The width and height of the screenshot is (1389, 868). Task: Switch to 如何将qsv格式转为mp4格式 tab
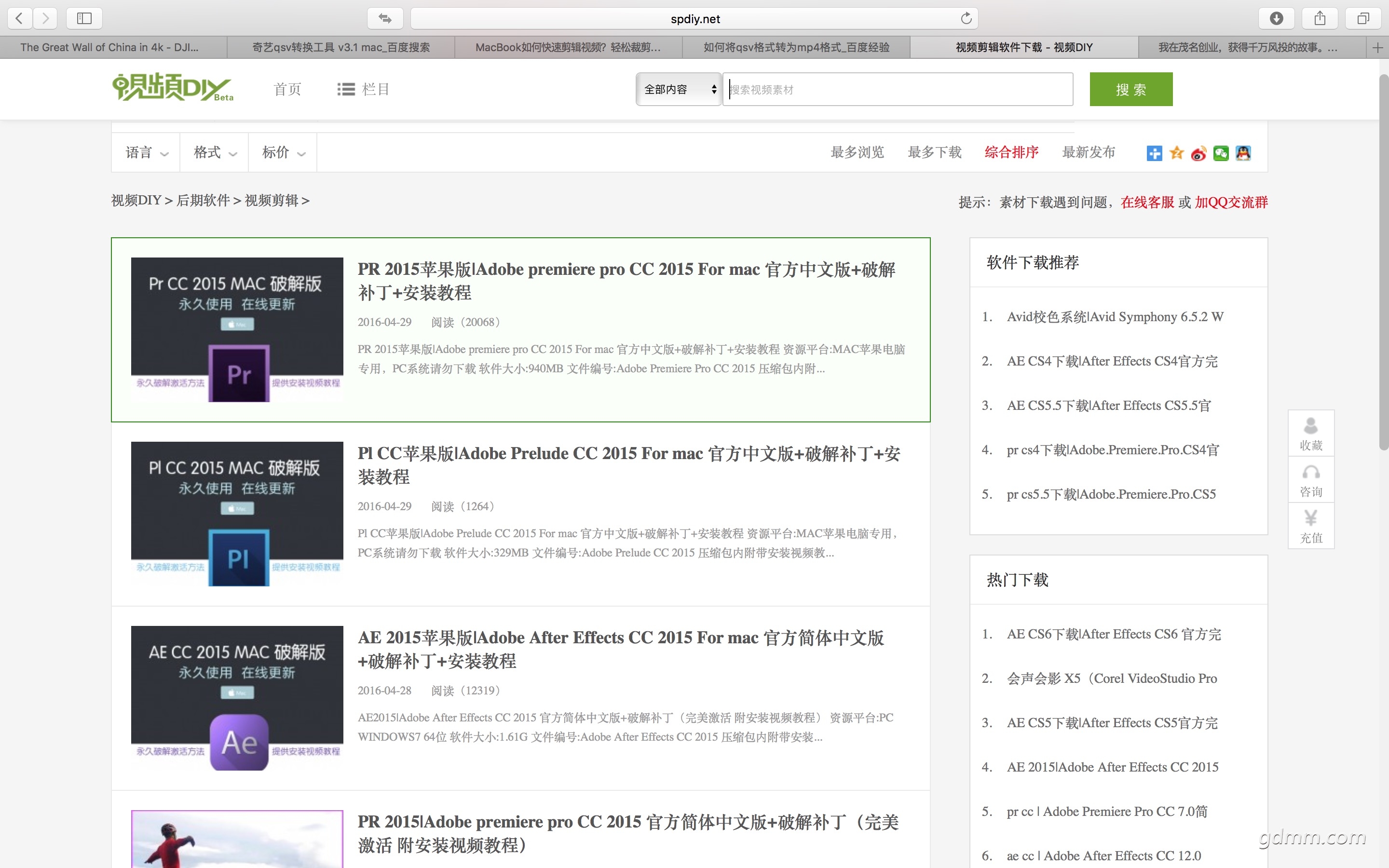click(796, 48)
